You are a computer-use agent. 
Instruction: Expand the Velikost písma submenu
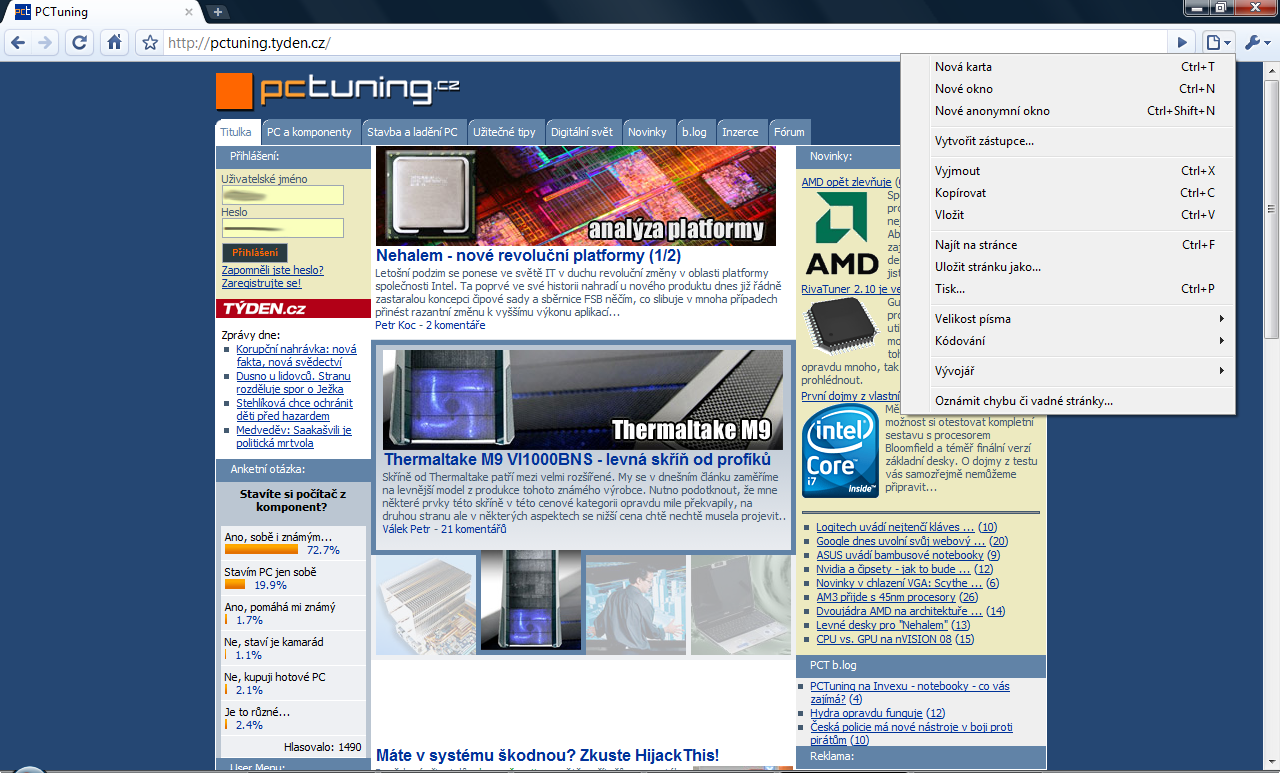[x=1068, y=319]
